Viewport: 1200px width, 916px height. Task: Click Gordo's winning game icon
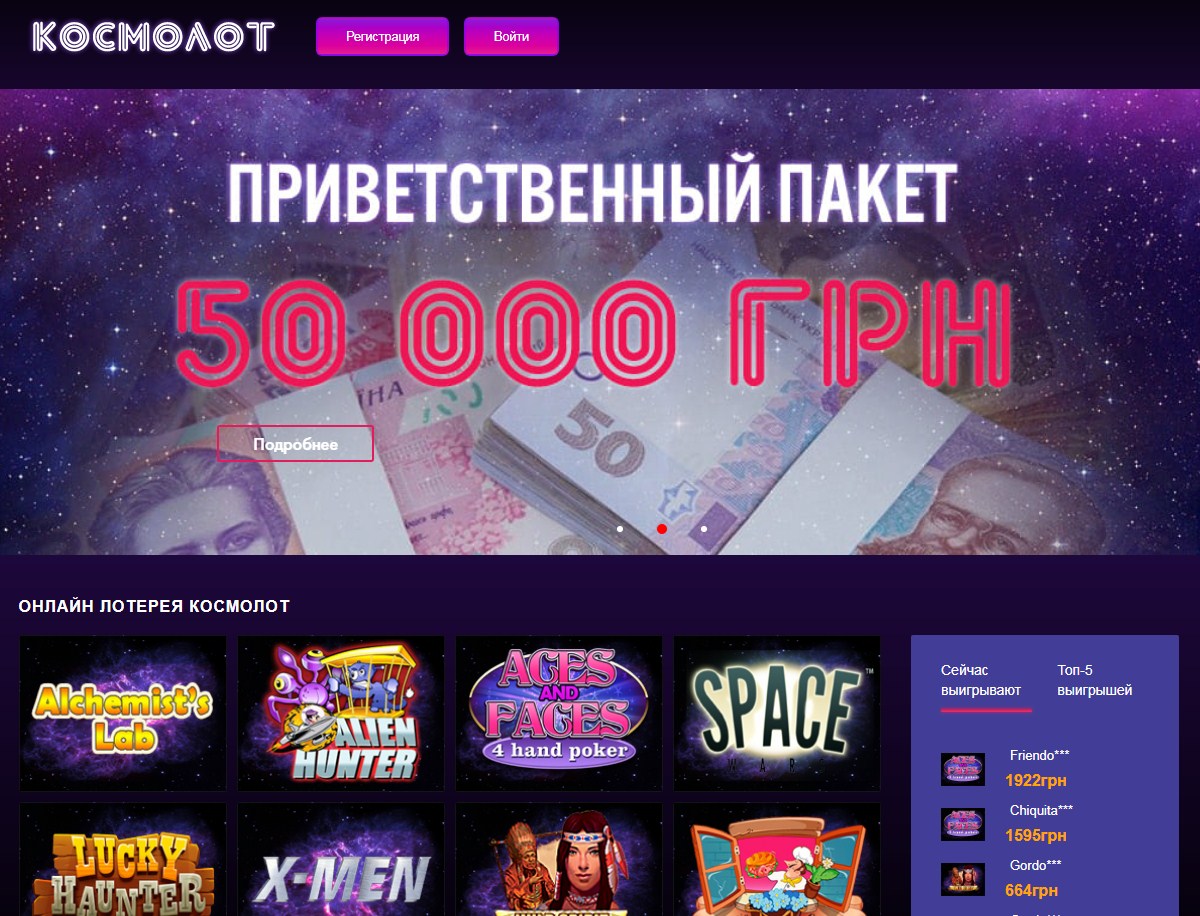(963, 879)
